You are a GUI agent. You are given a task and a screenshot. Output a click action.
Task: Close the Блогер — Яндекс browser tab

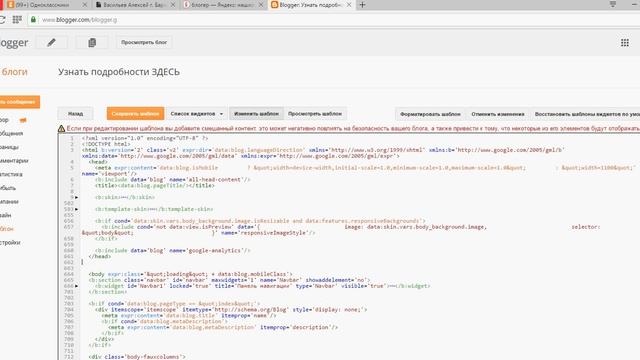click(x=261, y=5)
